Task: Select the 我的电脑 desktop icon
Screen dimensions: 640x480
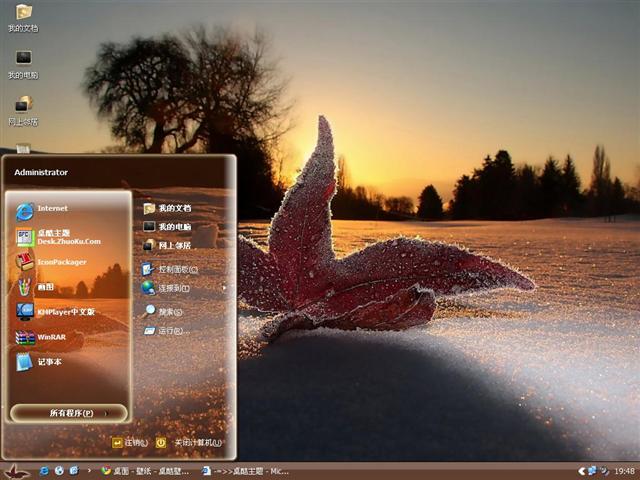Action: [x=23, y=64]
